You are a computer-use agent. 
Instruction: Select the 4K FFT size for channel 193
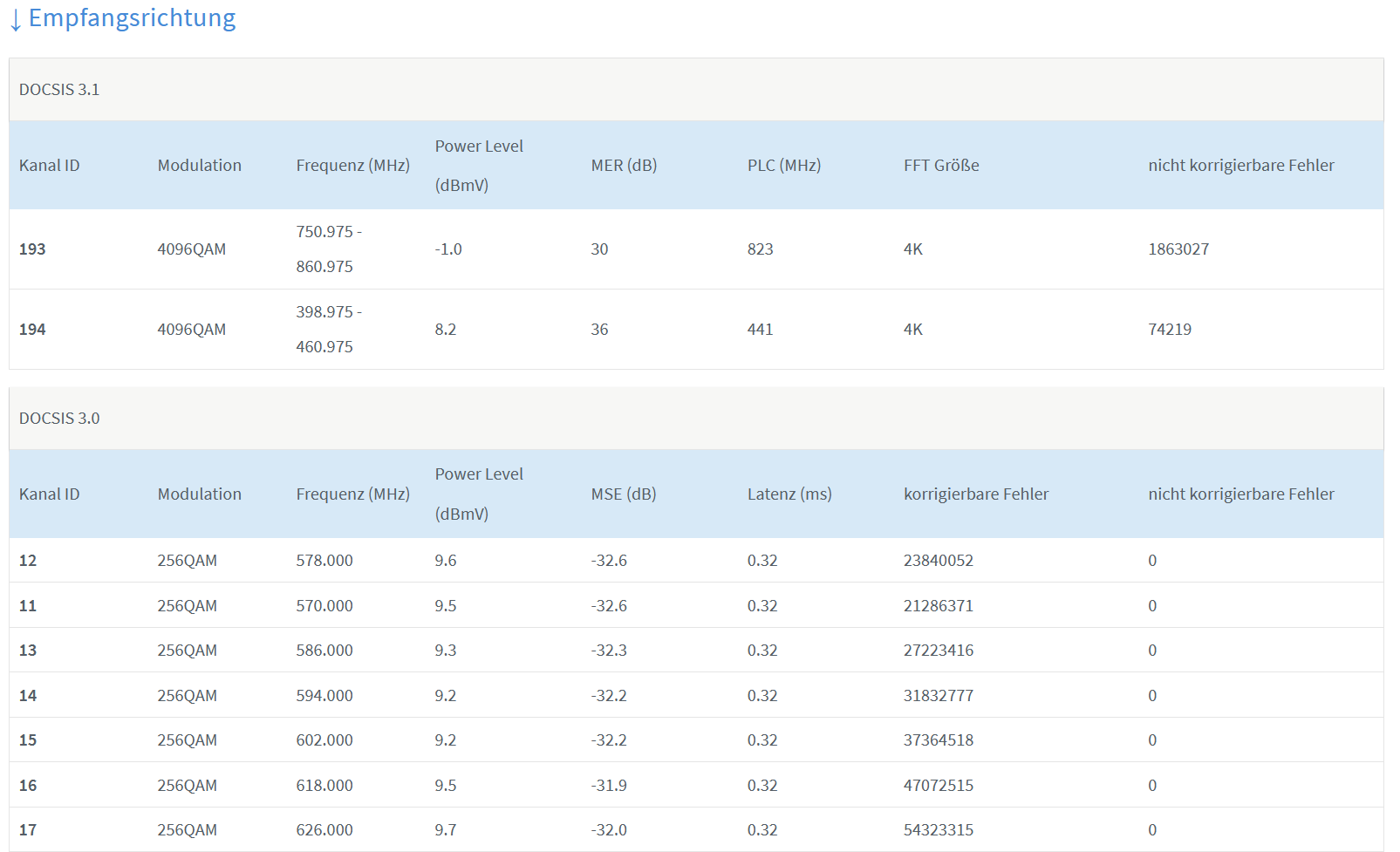coord(913,249)
